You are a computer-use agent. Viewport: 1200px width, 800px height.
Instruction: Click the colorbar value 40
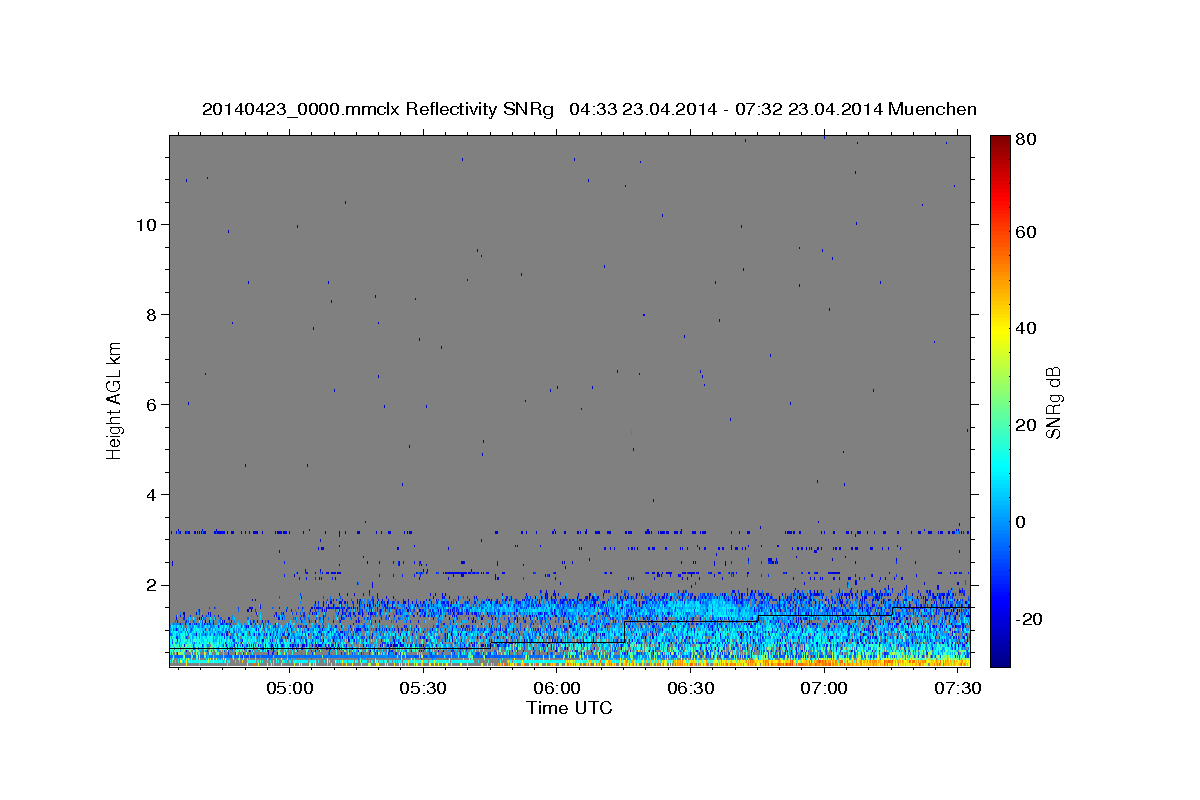(x=1025, y=328)
